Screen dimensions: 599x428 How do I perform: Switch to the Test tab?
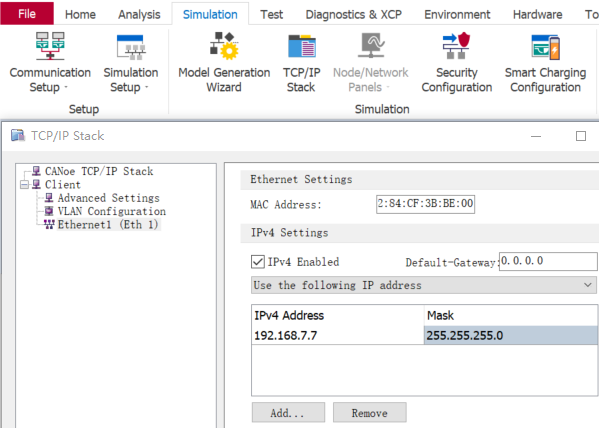click(272, 15)
